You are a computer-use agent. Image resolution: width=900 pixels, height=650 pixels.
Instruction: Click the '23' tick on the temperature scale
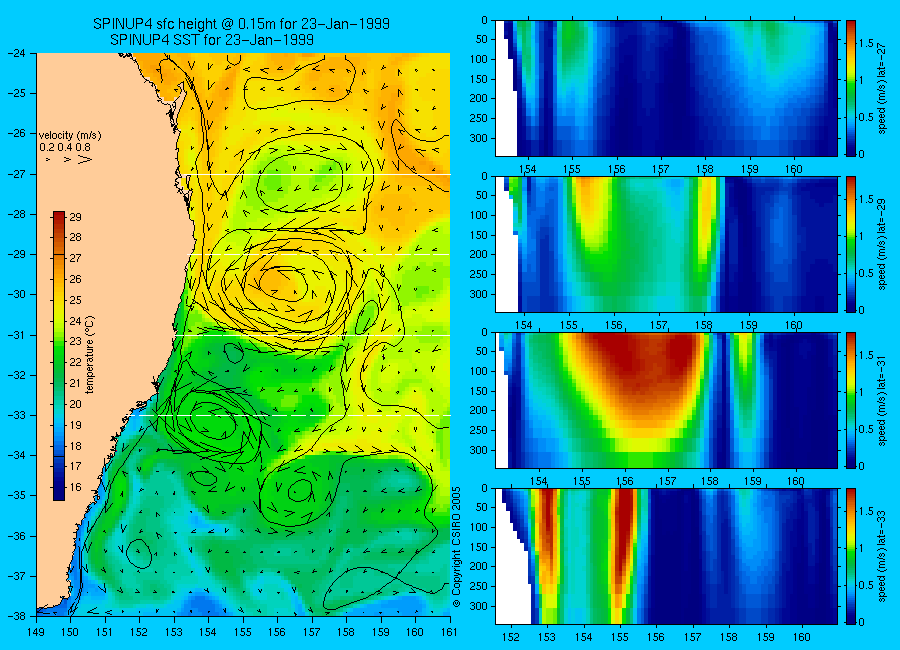click(75, 341)
